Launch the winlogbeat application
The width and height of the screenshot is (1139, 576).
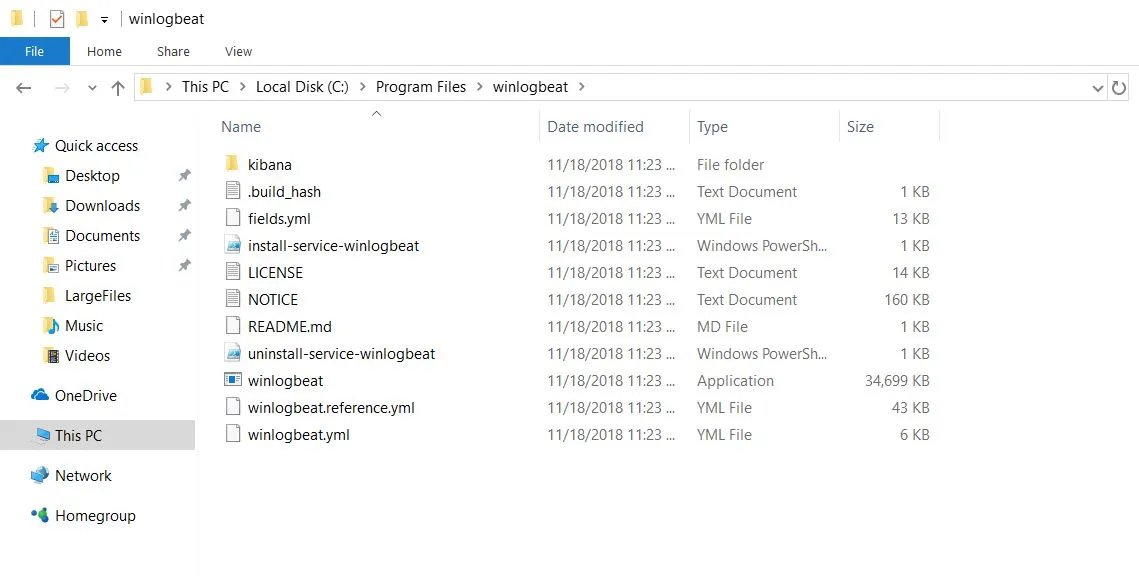pos(286,381)
